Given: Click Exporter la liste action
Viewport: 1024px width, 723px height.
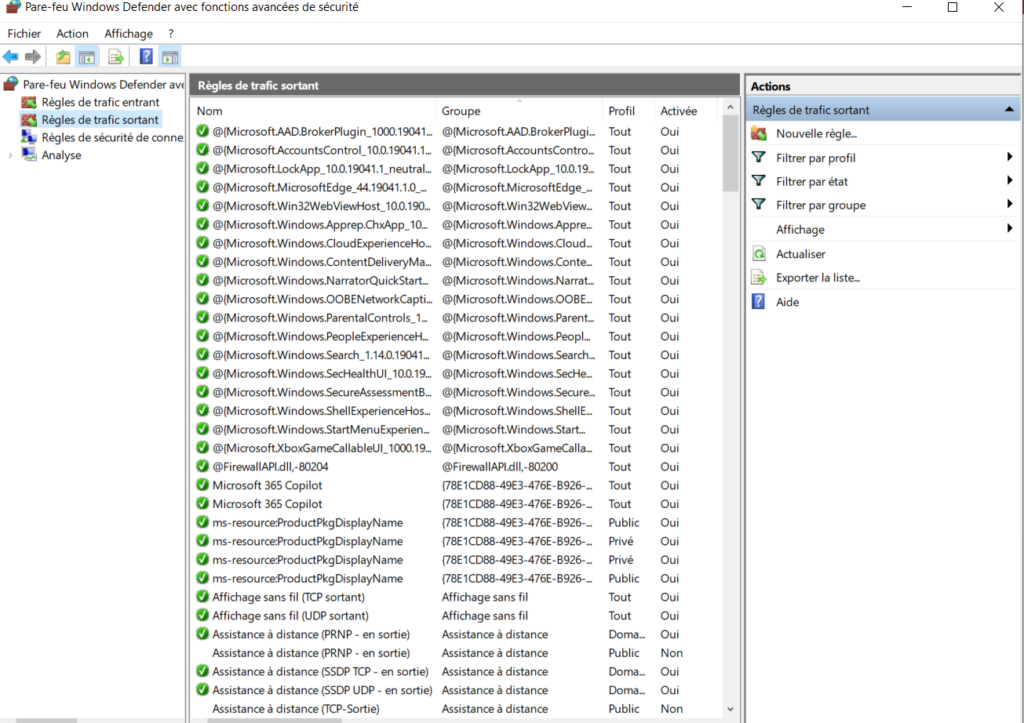Looking at the screenshot, I should [818, 278].
